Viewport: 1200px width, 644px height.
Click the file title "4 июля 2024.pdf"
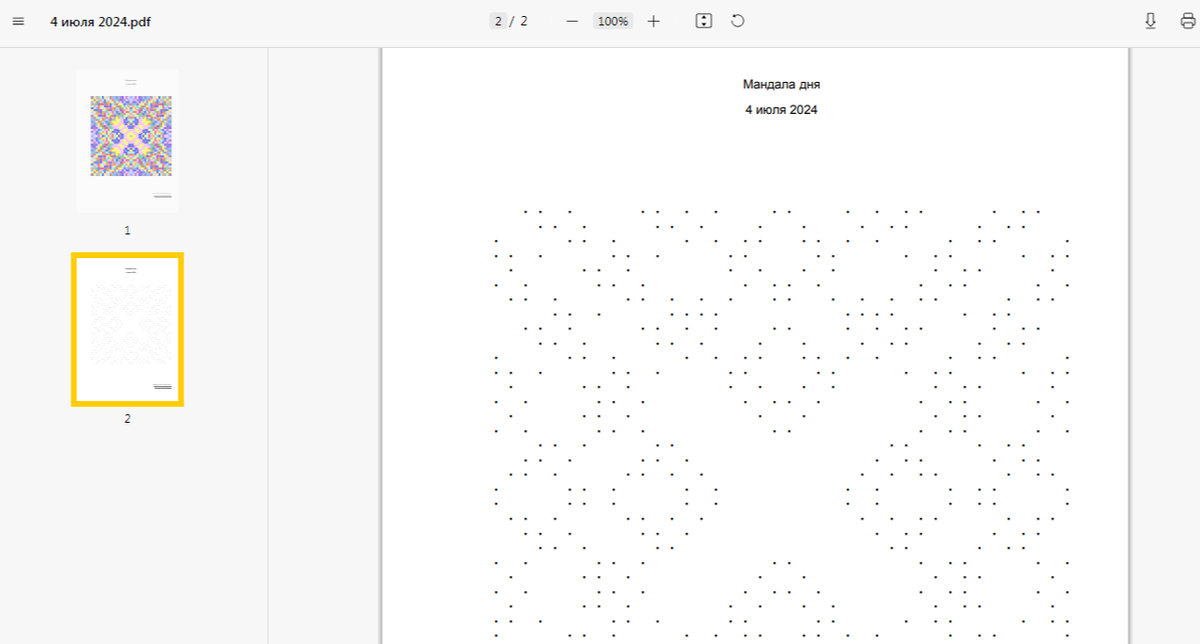tap(101, 21)
